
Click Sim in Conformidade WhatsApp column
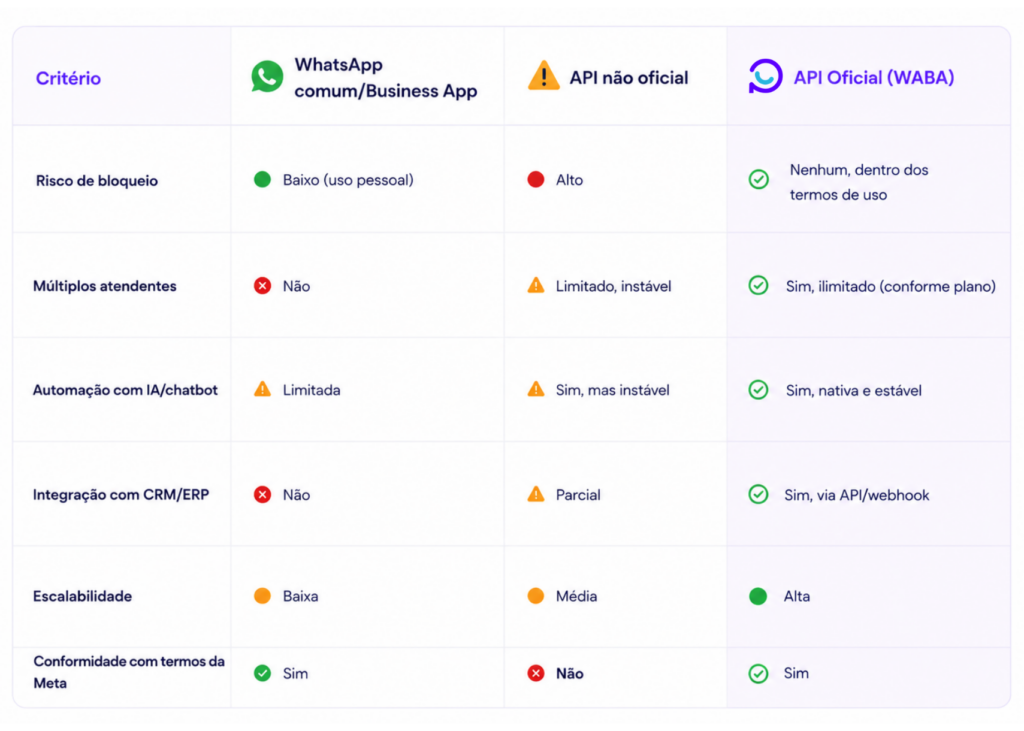(x=295, y=674)
